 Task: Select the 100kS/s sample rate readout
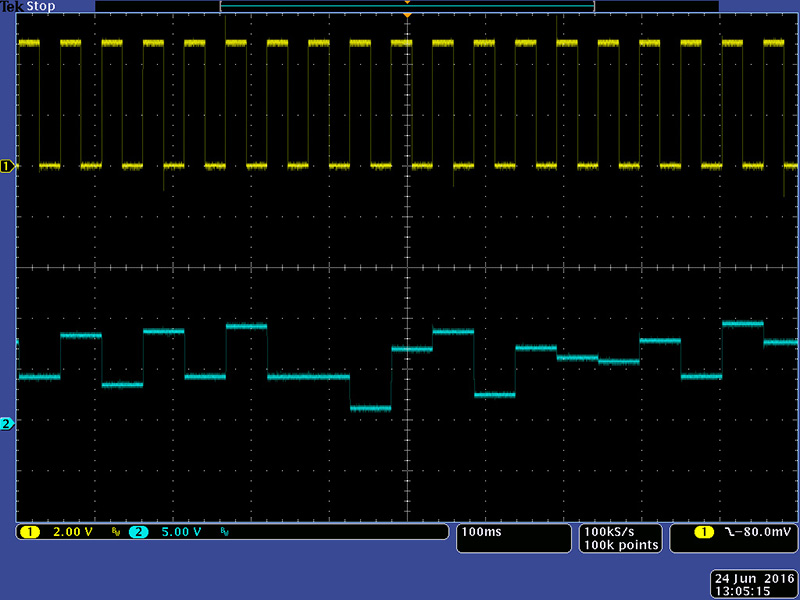tap(621, 531)
